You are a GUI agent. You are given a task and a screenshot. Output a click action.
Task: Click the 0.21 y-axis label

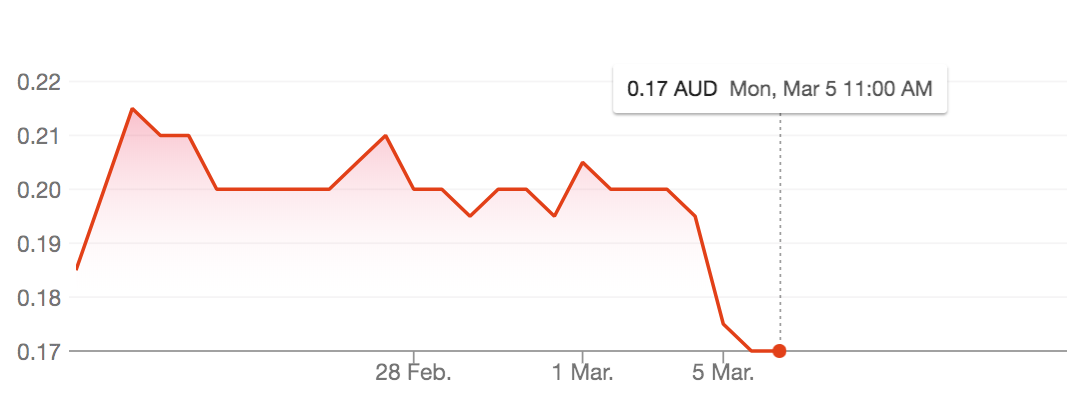pyautogui.click(x=39, y=136)
